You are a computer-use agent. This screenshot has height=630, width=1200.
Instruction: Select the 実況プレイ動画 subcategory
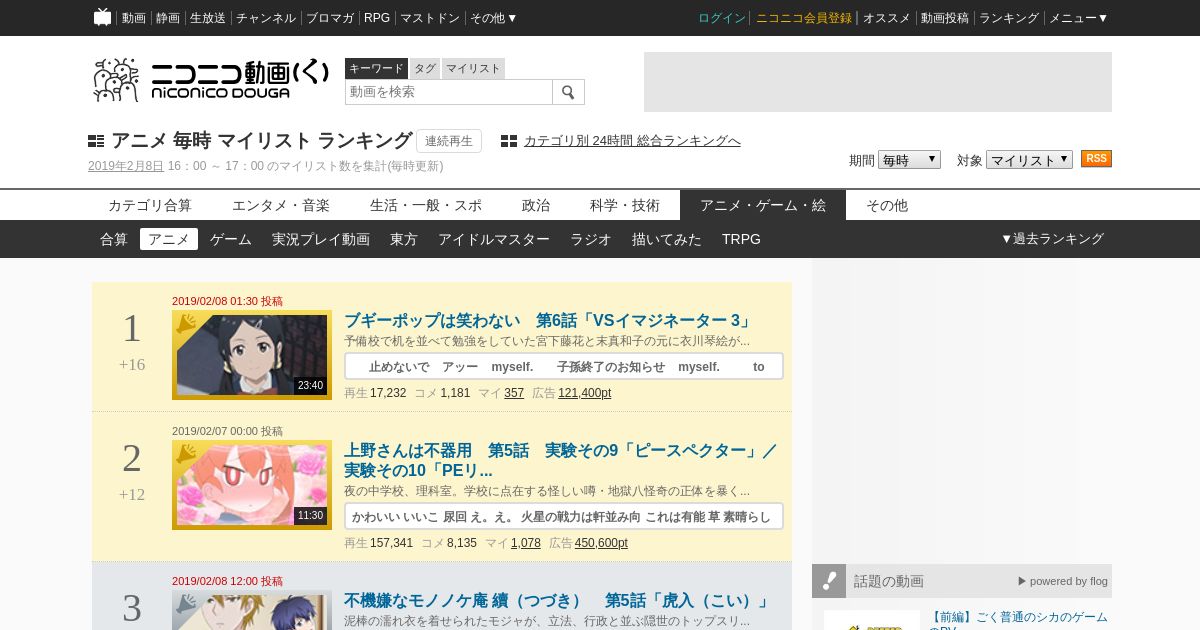point(321,239)
